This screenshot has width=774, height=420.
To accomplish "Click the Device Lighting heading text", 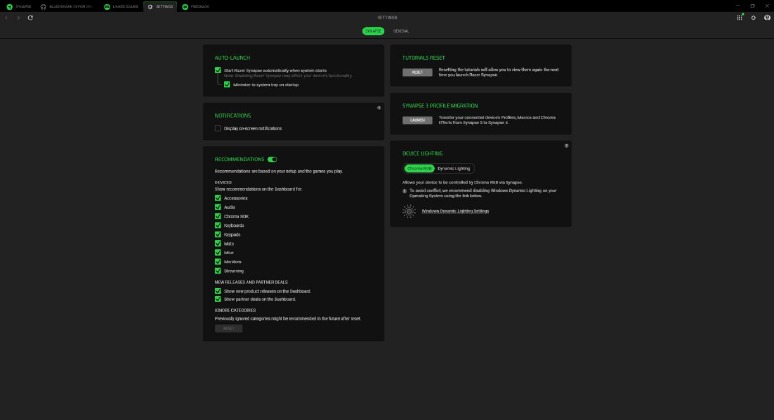I will click(422, 153).
